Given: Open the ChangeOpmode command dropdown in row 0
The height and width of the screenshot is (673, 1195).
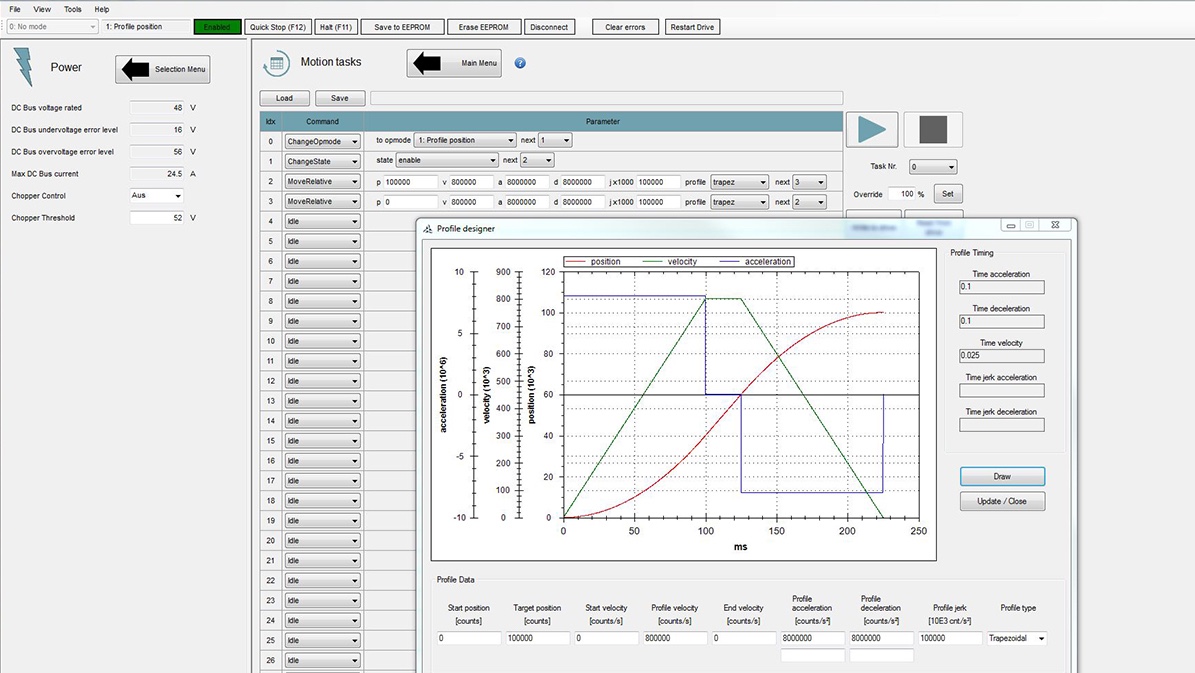Looking at the screenshot, I should (322, 141).
